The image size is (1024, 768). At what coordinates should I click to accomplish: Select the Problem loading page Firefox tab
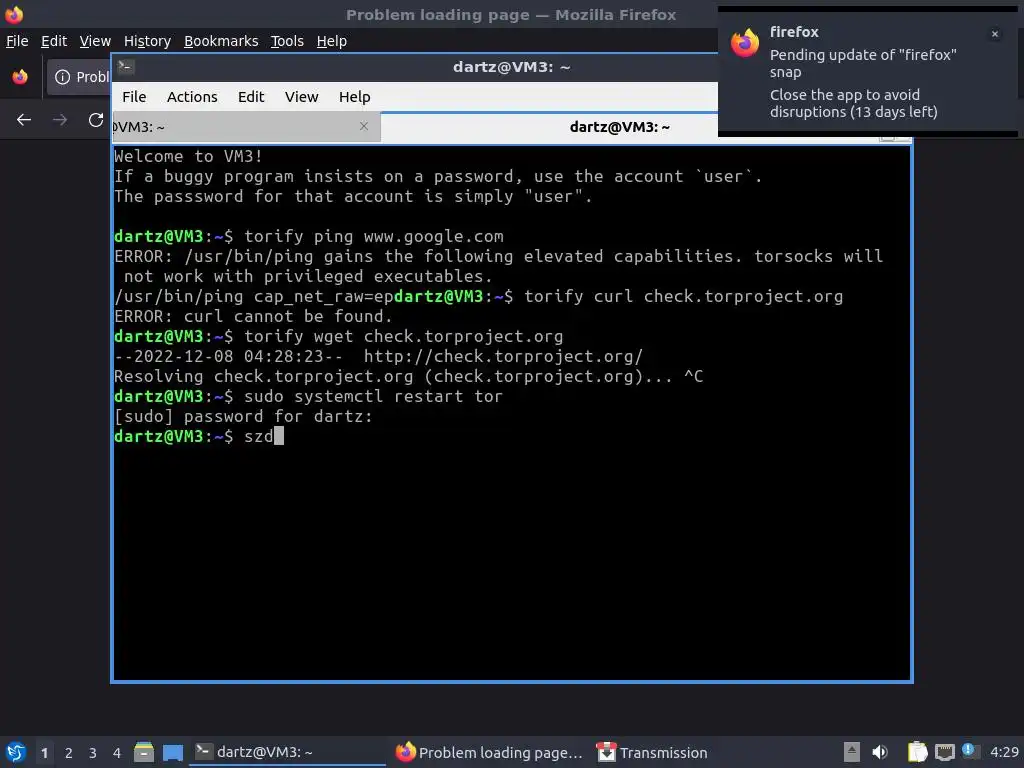tap(79, 77)
